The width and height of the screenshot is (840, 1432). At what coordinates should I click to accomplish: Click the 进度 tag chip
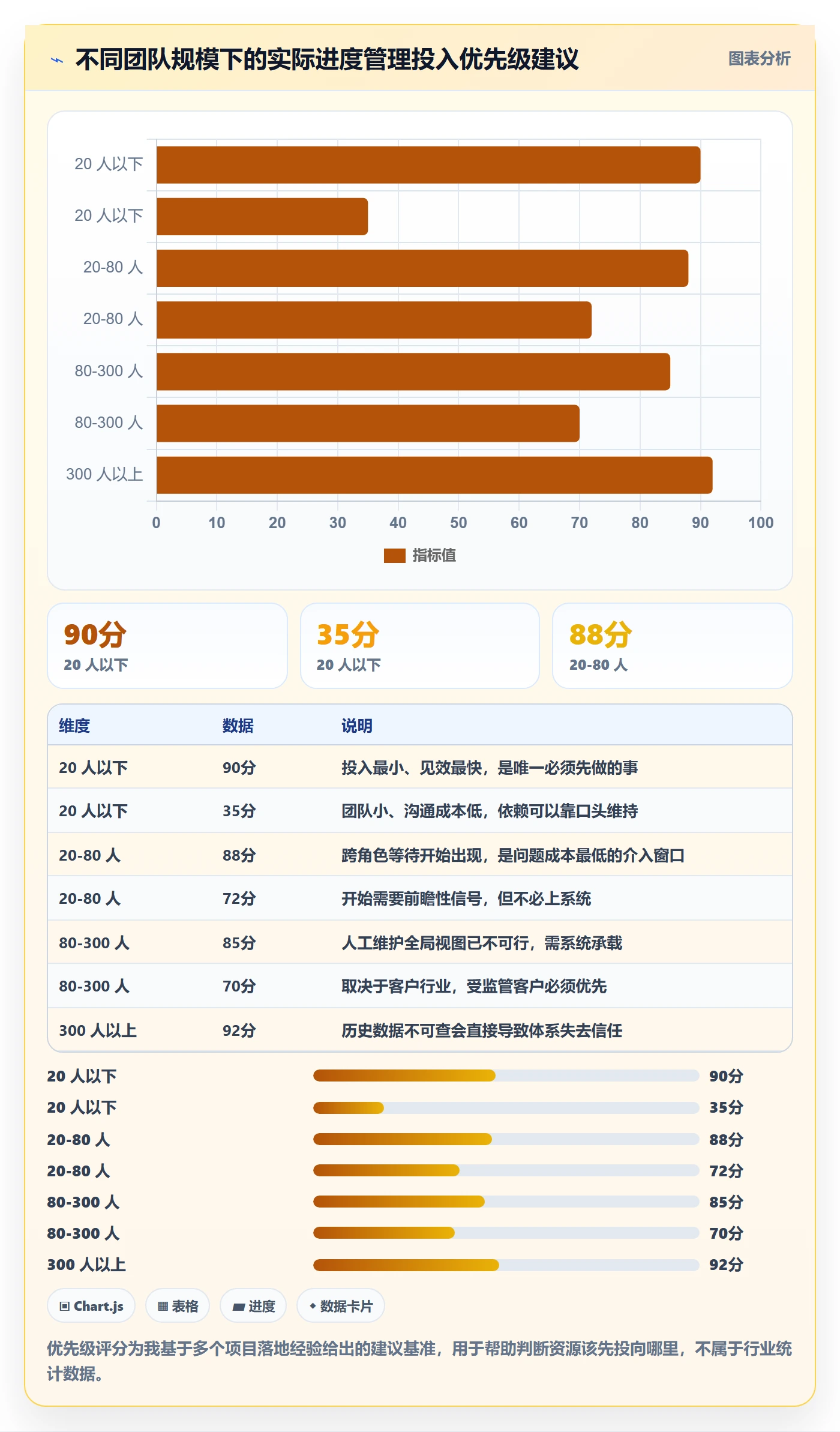[253, 1306]
